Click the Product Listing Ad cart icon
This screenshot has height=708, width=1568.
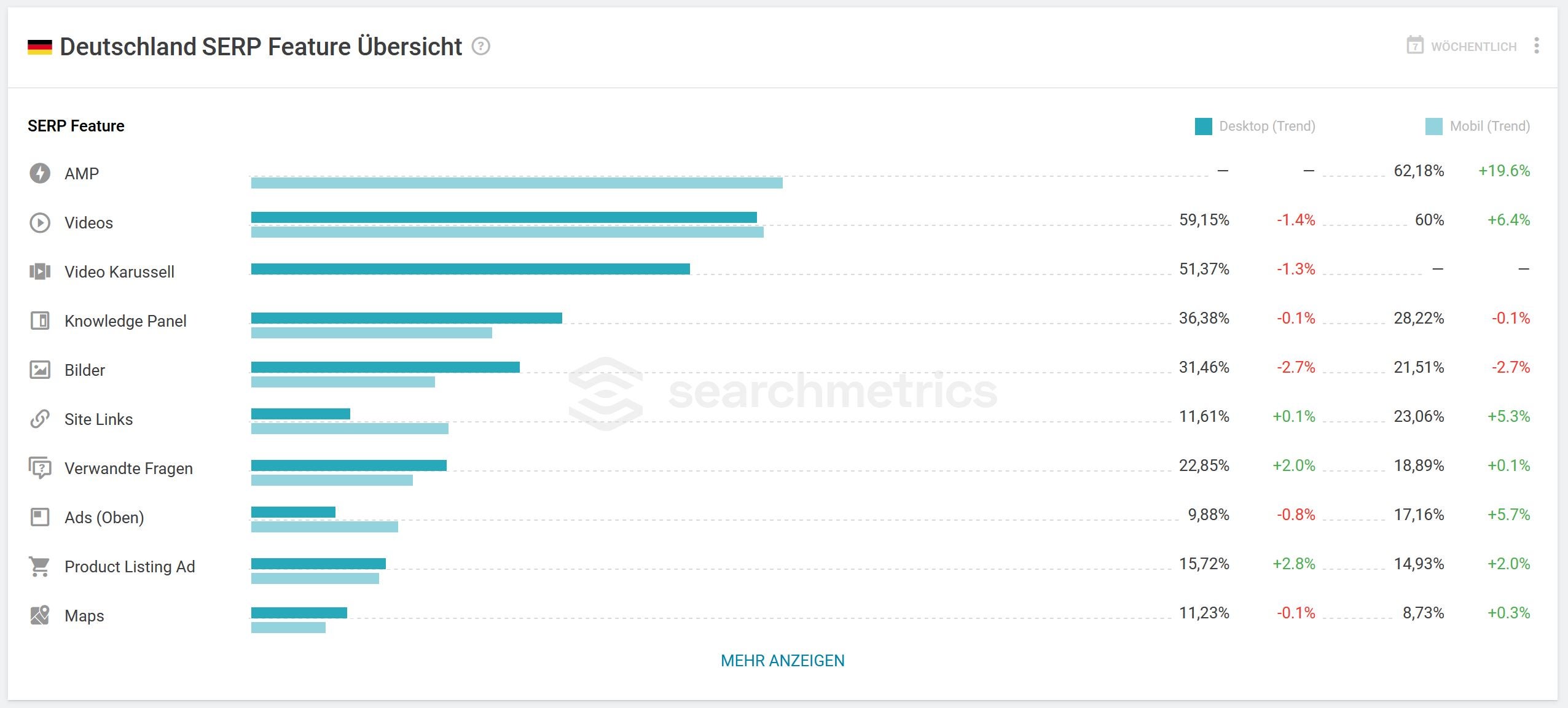[x=40, y=566]
